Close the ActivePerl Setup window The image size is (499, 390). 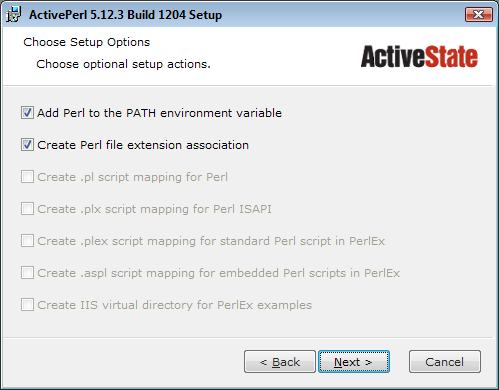coord(479,15)
